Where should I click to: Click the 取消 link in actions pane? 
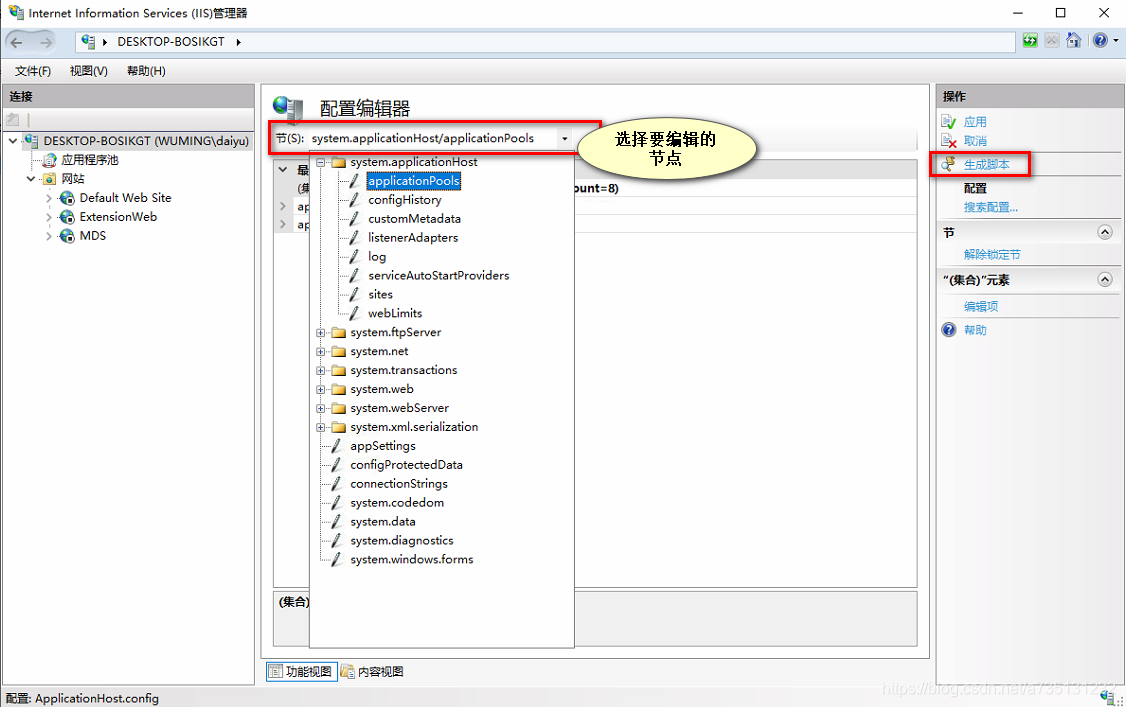(975, 141)
